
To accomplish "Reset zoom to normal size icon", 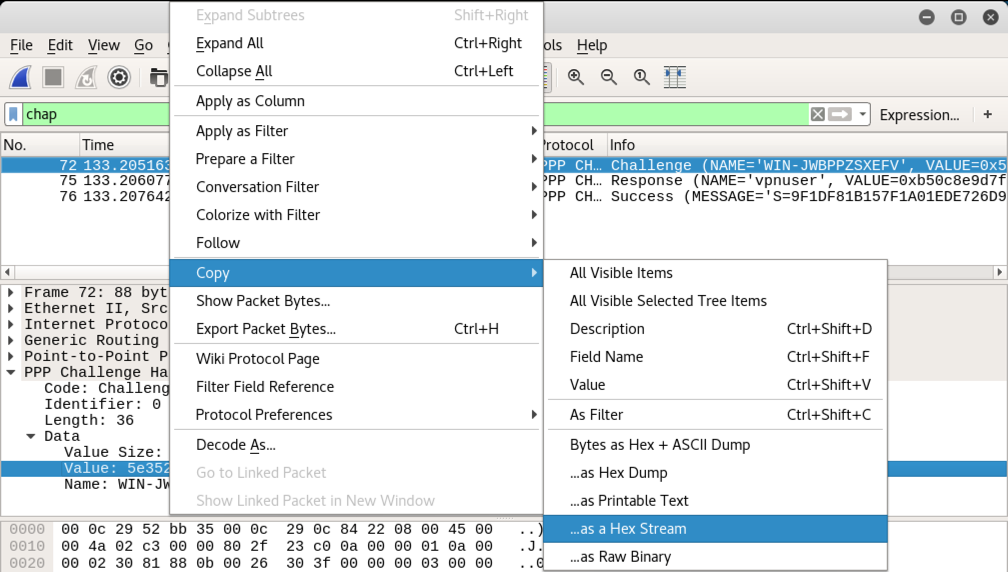I will pos(641,77).
